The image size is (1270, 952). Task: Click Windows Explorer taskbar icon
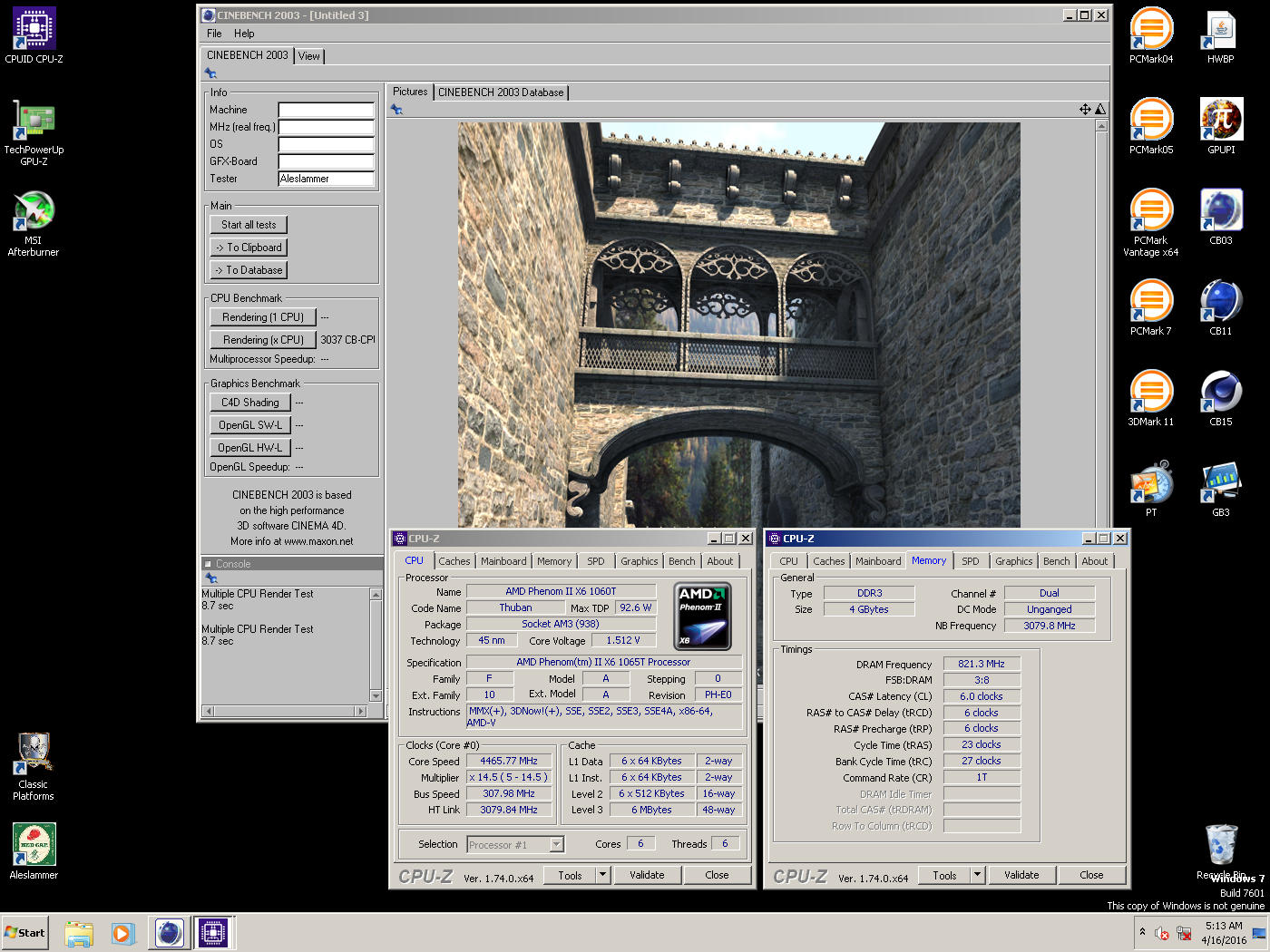pyautogui.click(x=79, y=933)
